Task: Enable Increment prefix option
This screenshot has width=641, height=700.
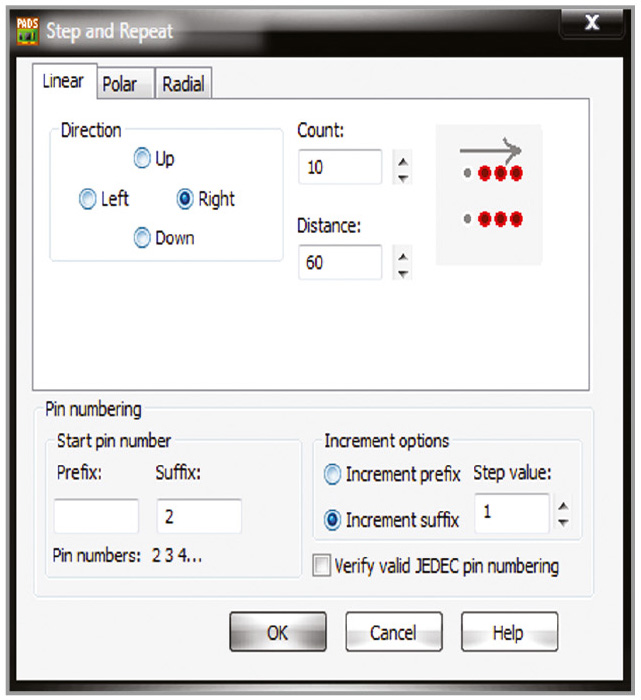Action: (333, 475)
